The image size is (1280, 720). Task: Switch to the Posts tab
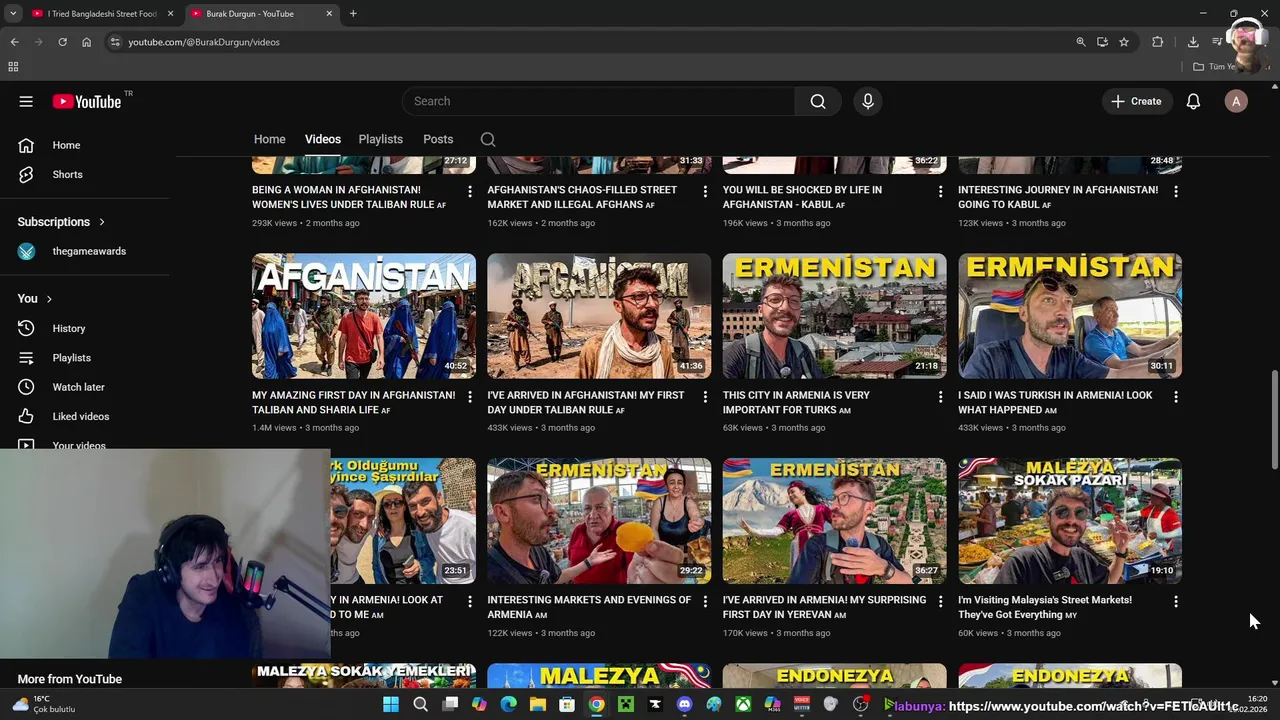click(438, 139)
